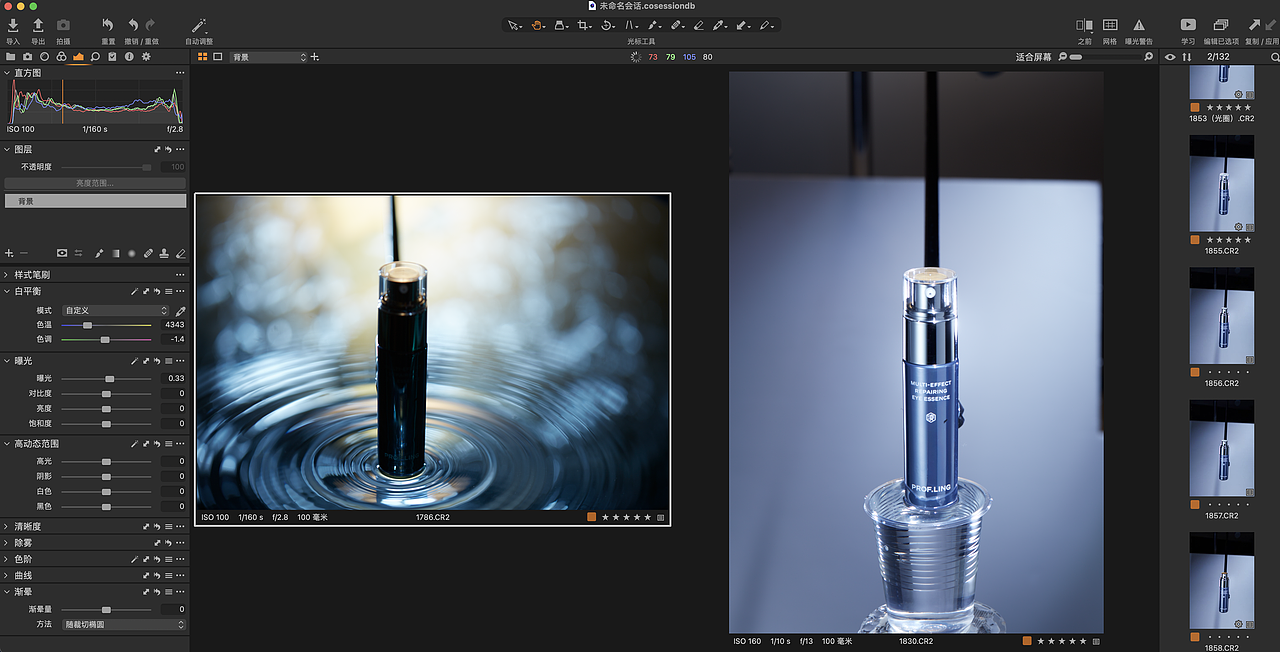Click the Exposure value field 0.33
The image size is (1280, 652).
(173, 379)
